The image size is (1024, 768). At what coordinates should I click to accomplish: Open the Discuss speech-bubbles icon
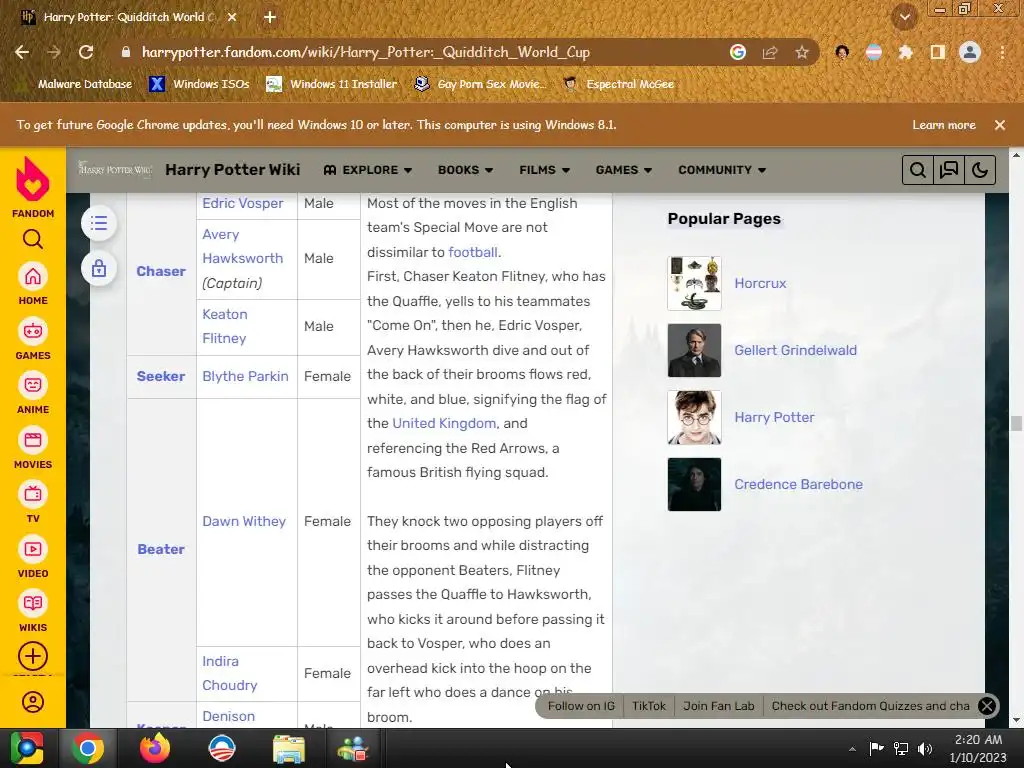pos(949,170)
